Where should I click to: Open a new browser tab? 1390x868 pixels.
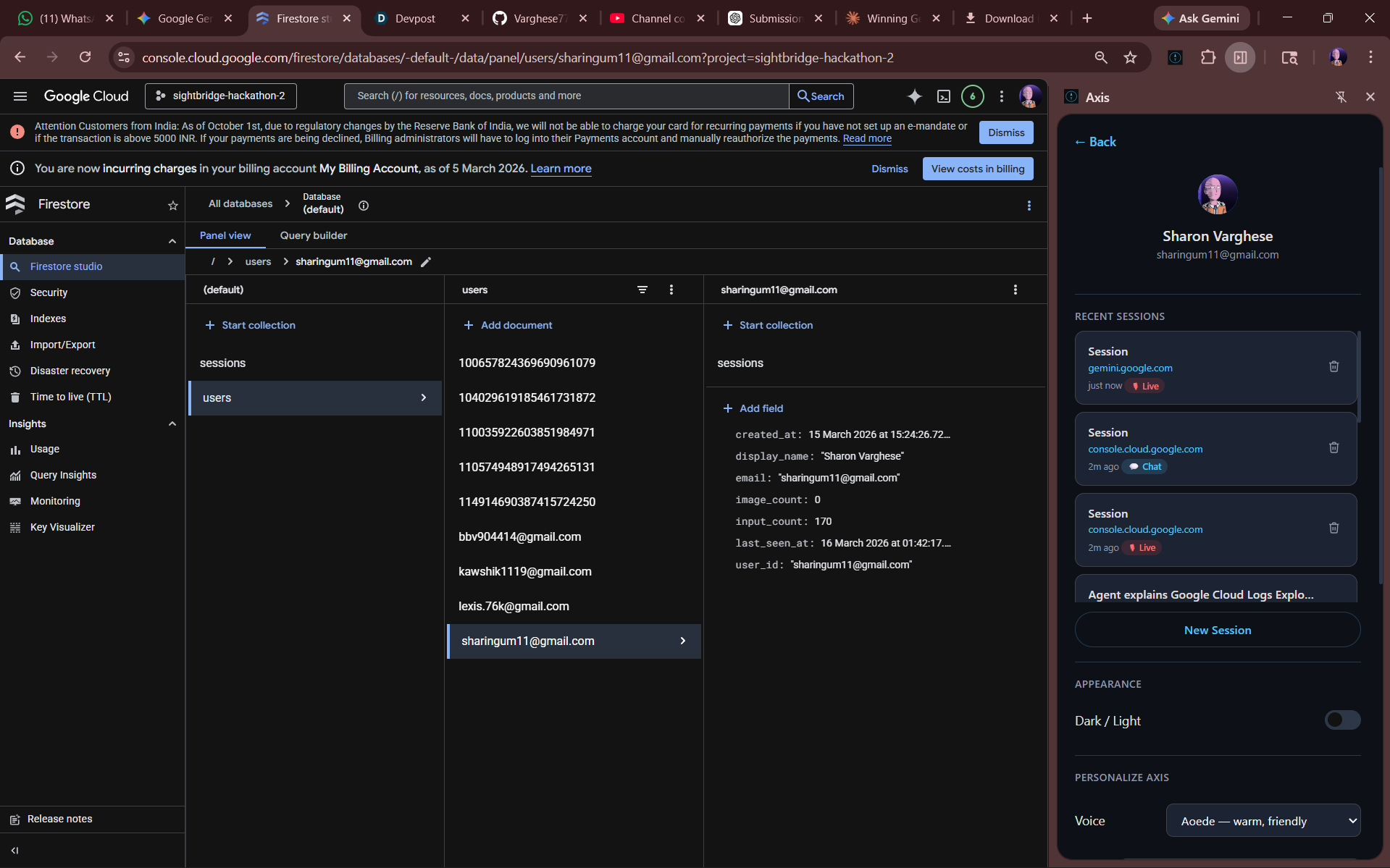pyautogui.click(x=1087, y=18)
